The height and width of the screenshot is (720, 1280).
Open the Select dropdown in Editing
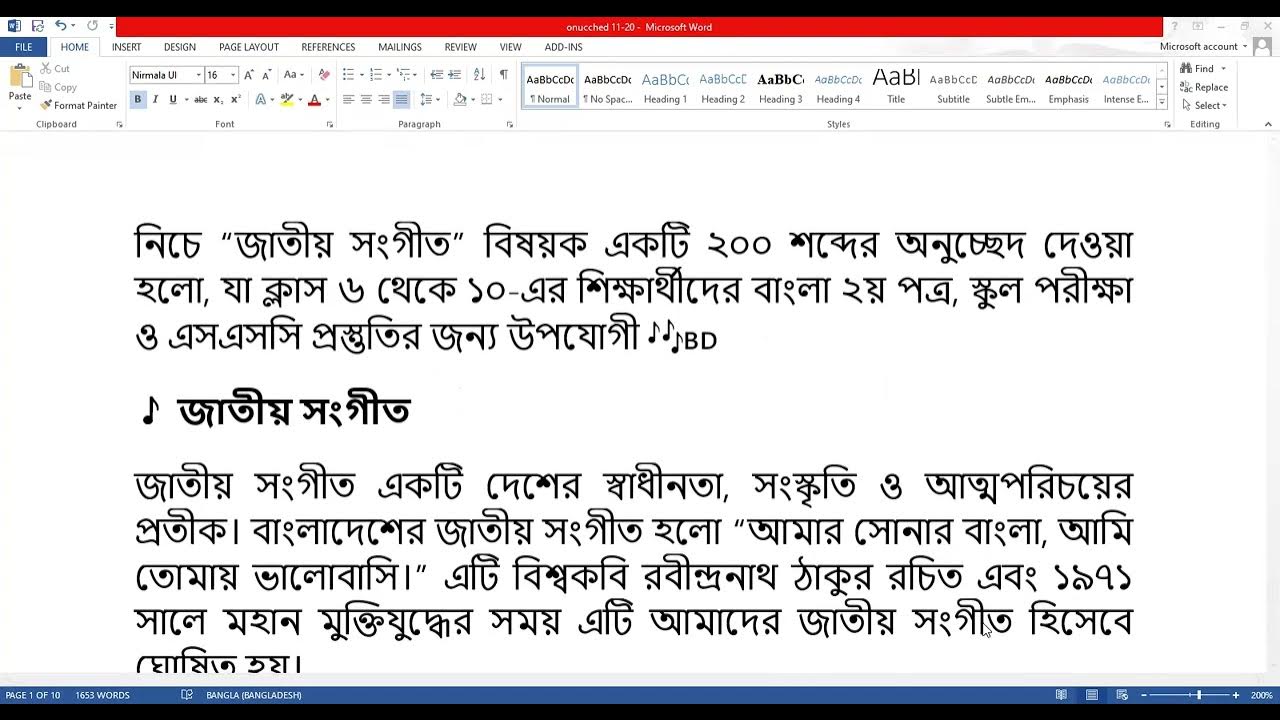(x=1204, y=105)
